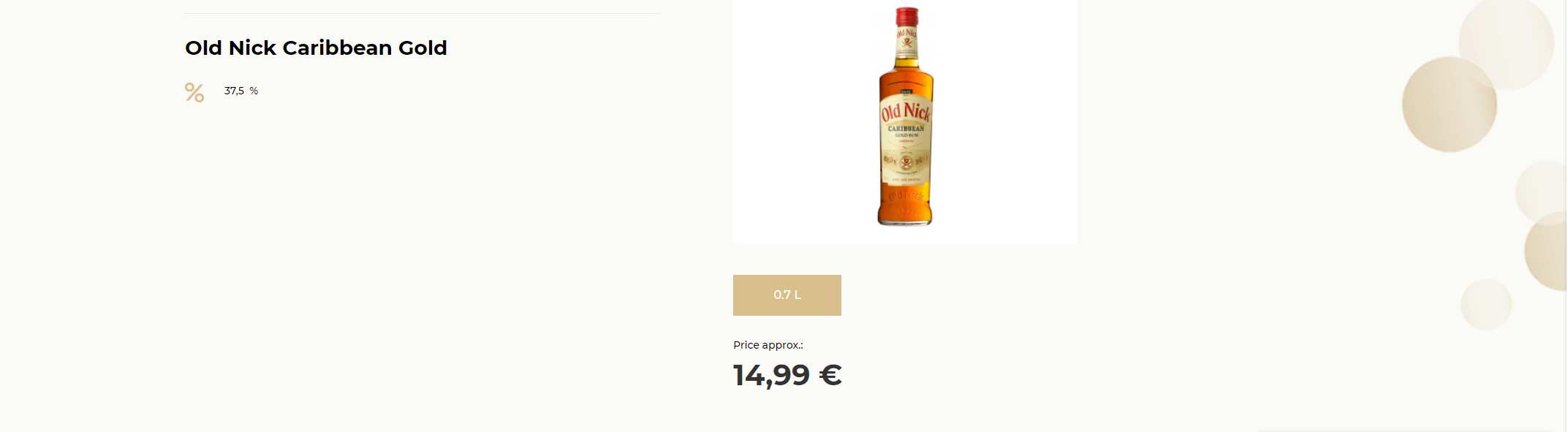Click the Old Nick Caribbean Gold heading
Viewport: 1568px width, 432px height.
coord(316,48)
